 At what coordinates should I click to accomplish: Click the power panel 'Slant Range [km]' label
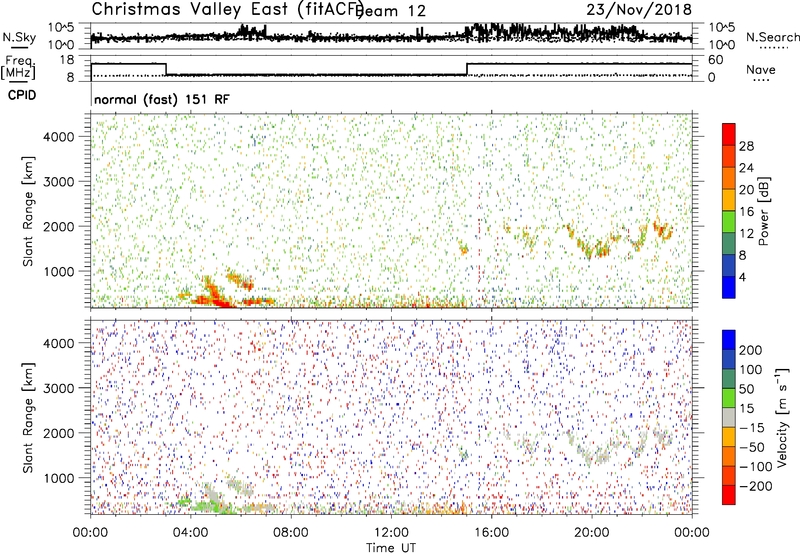tap(28, 211)
